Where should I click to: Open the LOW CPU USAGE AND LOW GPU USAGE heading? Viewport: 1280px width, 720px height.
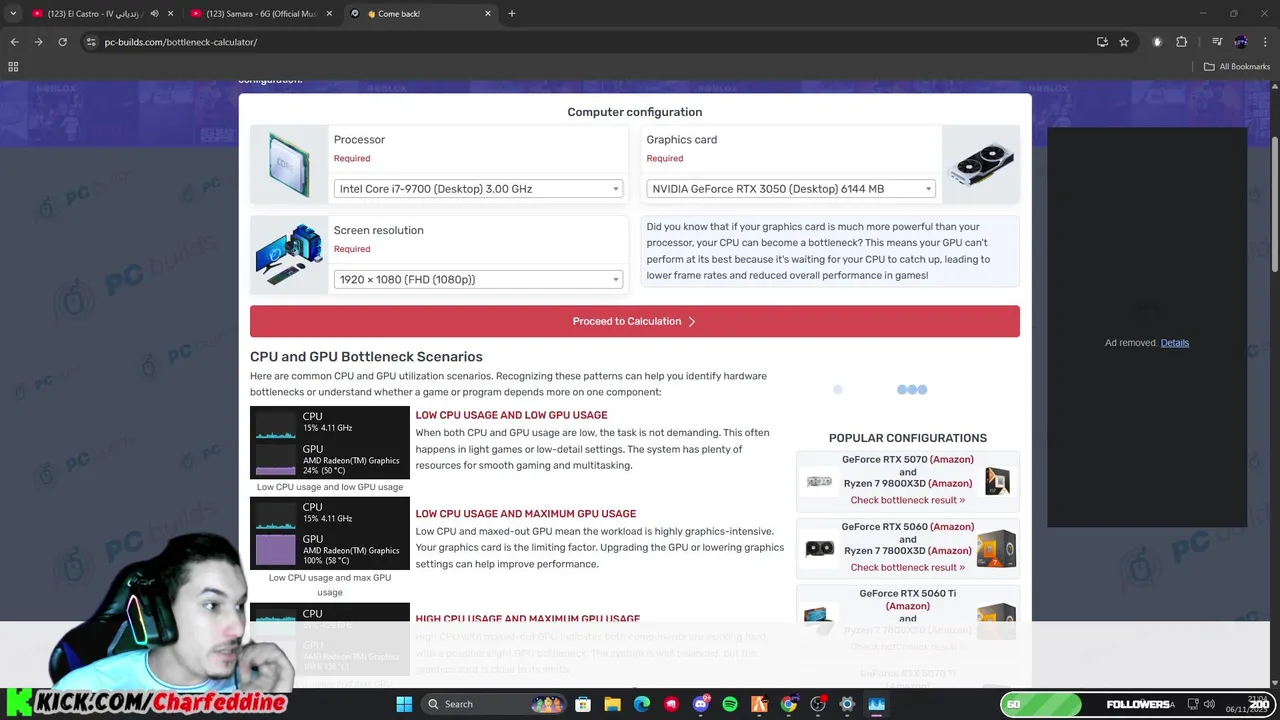[511, 415]
